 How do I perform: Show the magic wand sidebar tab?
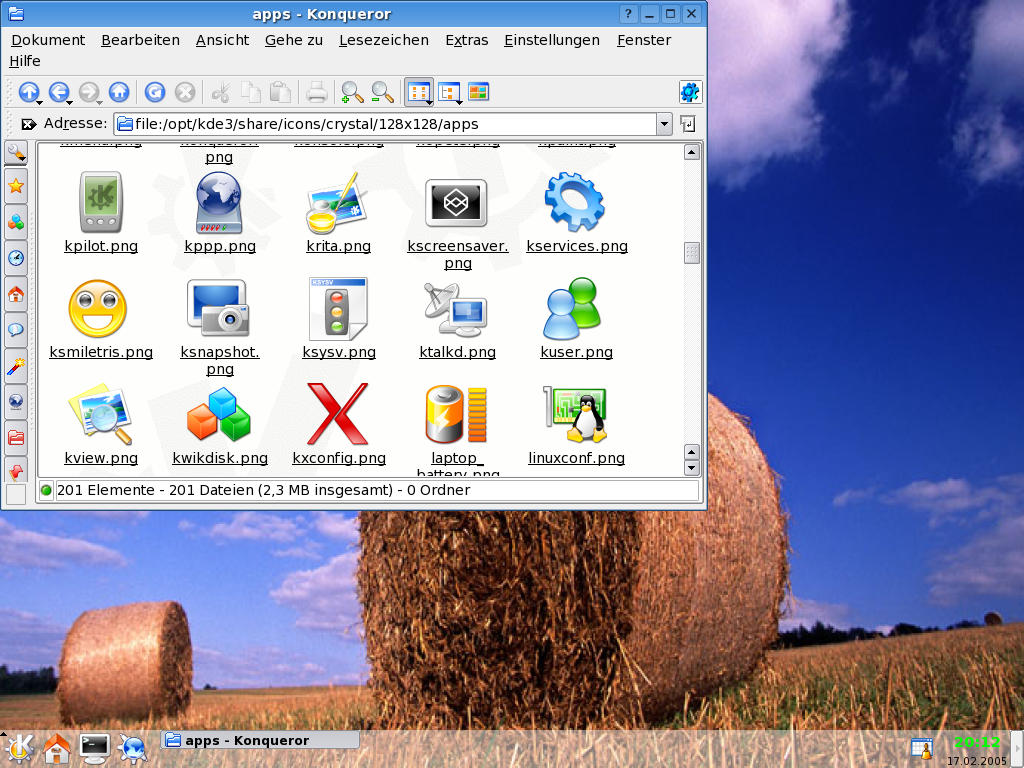pyautogui.click(x=16, y=366)
